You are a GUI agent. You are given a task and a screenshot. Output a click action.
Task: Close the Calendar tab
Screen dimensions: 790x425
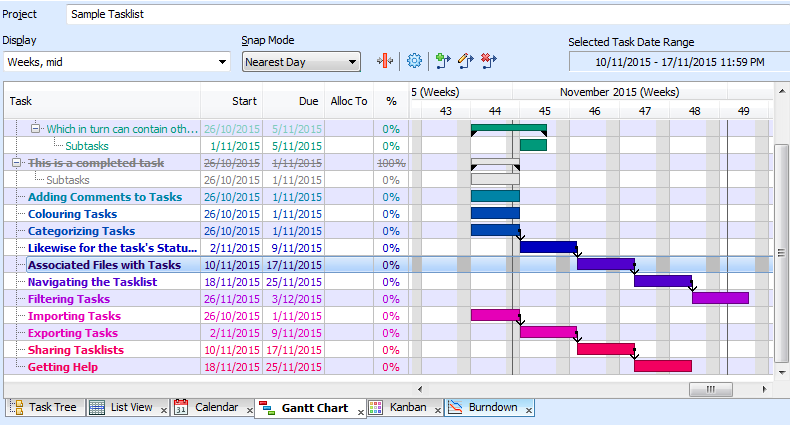[249, 410]
